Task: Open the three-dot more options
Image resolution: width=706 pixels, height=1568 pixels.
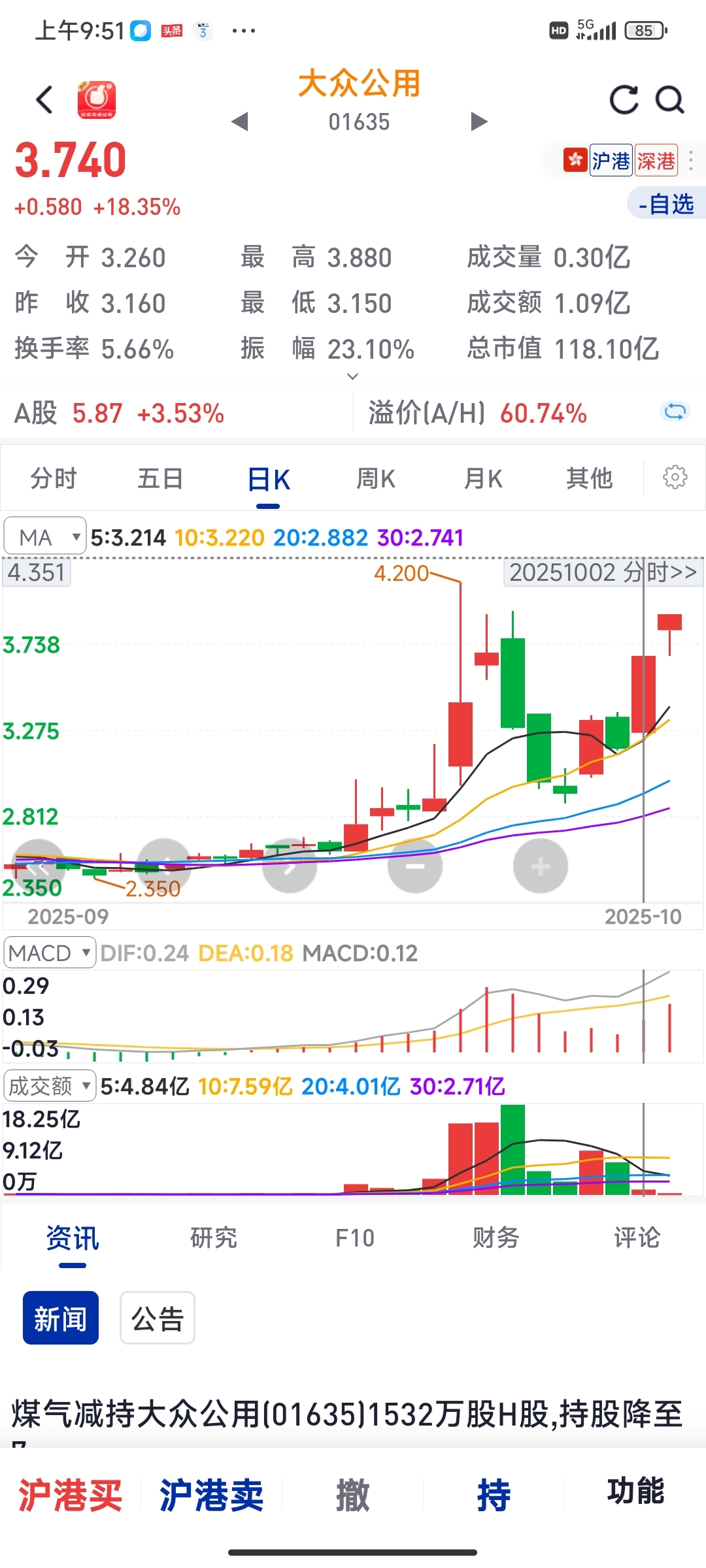Action: click(x=691, y=160)
